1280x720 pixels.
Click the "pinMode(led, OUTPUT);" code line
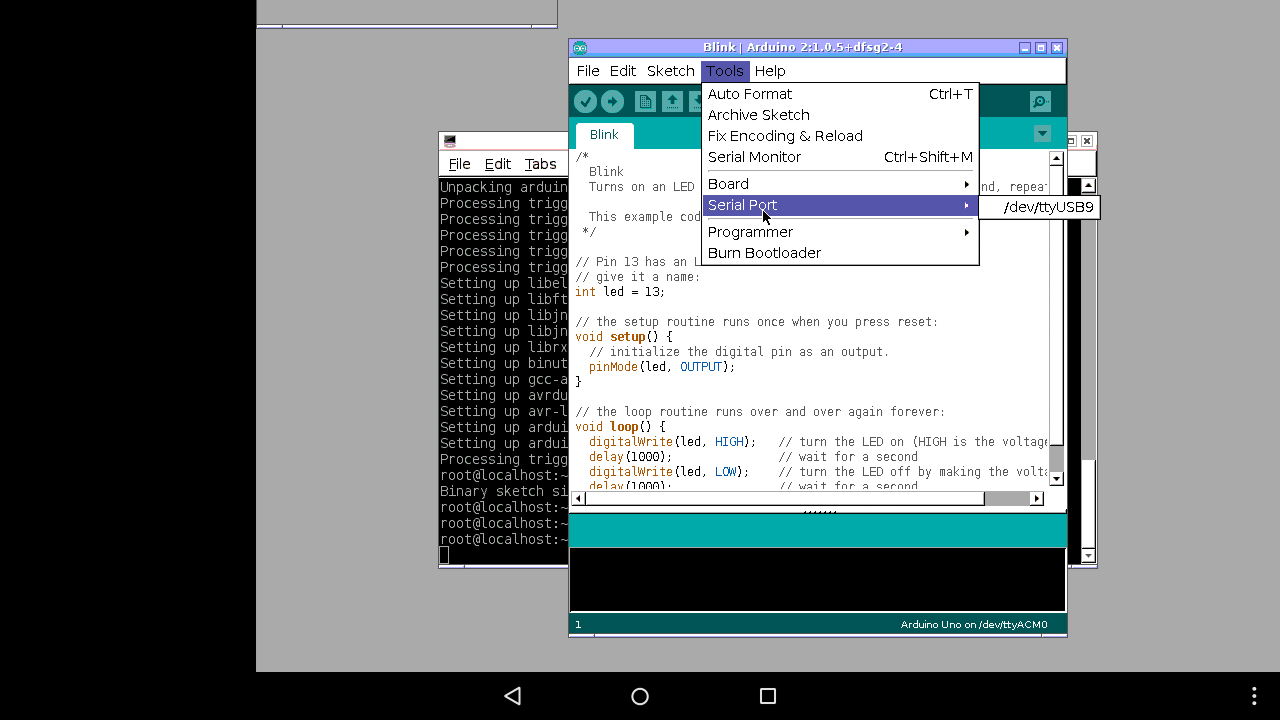click(662, 367)
